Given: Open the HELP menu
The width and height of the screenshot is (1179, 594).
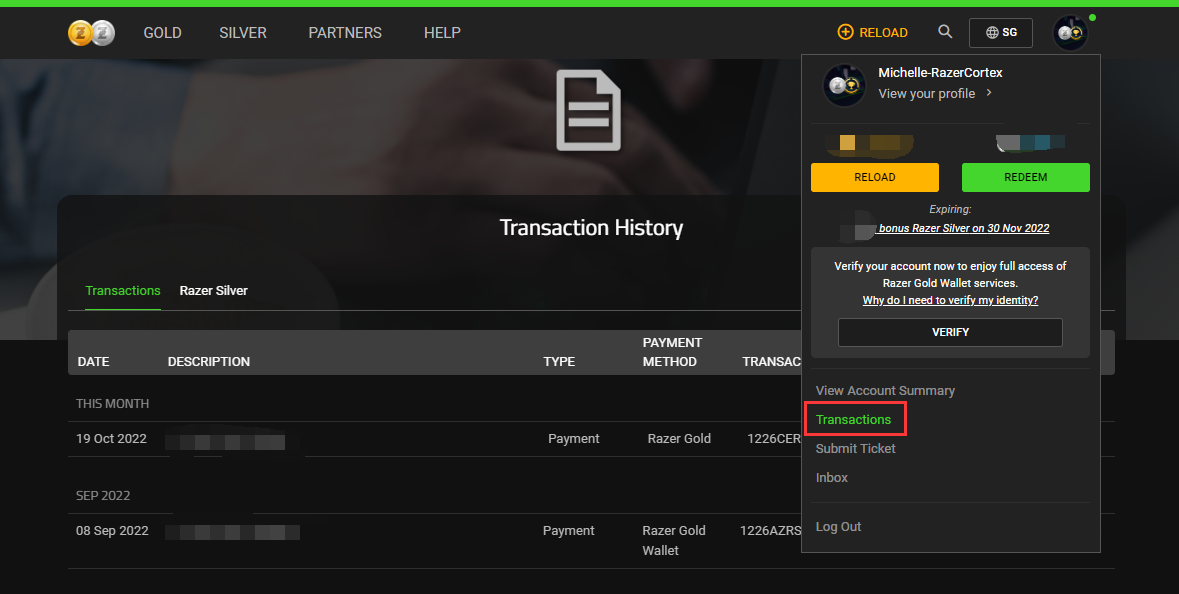Looking at the screenshot, I should [x=442, y=33].
